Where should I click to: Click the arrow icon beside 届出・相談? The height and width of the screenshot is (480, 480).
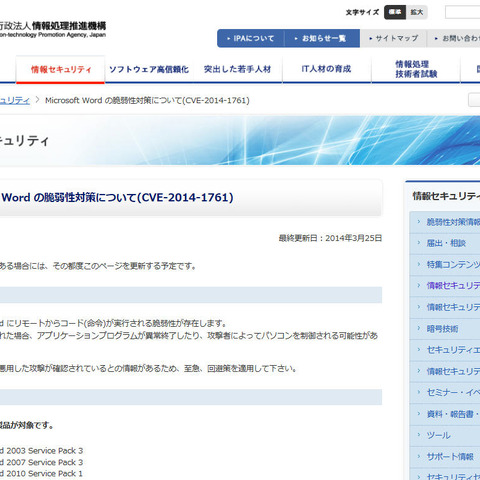(419, 243)
